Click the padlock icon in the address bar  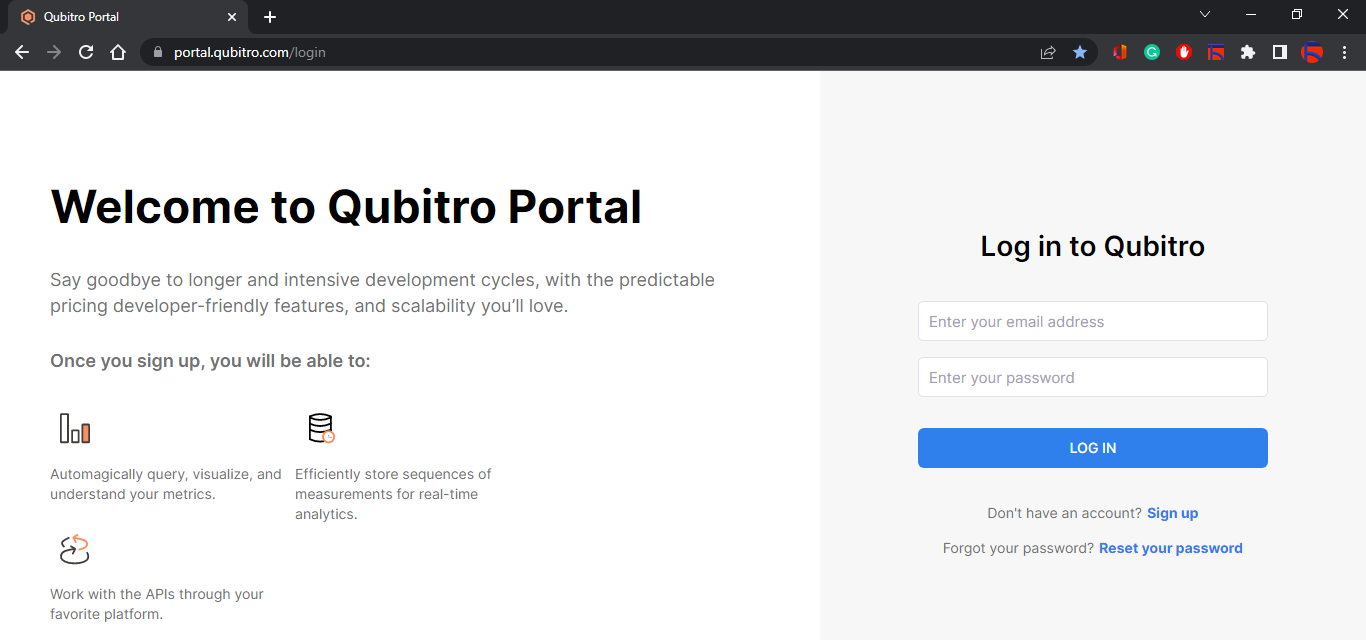pos(157,51)
